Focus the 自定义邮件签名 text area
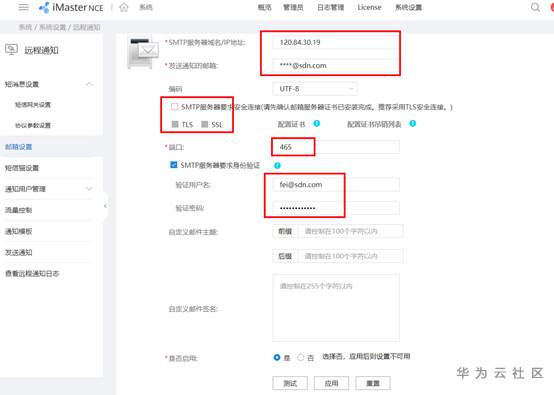The height and width of the screenshot is (395, 554). tap(336, 307)
